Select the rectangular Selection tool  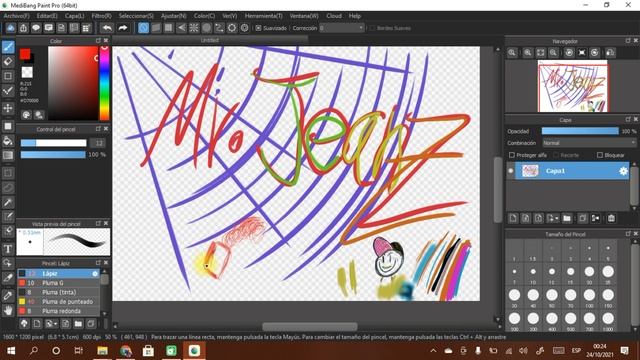(8, 173)
